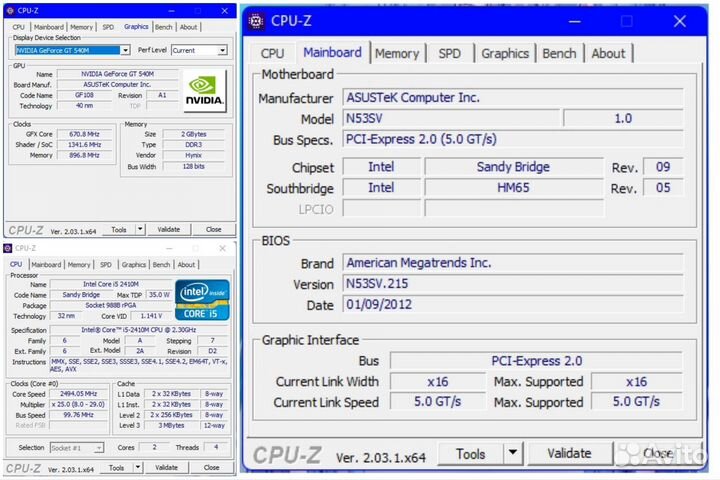
Task: Click Level 3 cache 3 MBytes value
Action: [x=171, y=426]
